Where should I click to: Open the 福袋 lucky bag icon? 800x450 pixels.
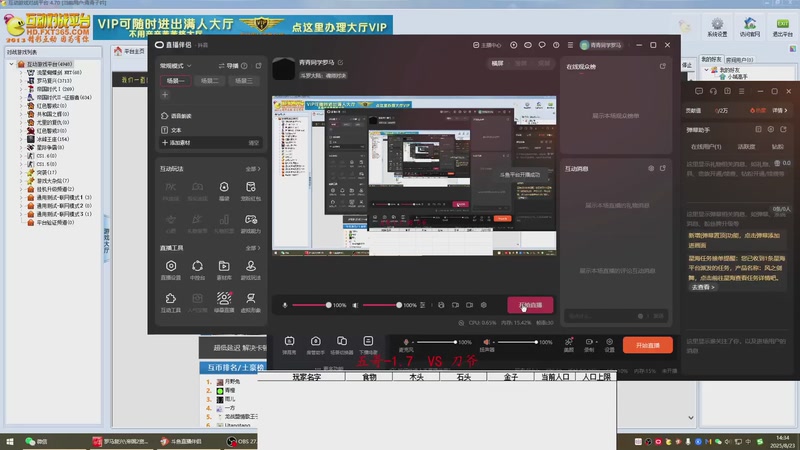(224, 191)
